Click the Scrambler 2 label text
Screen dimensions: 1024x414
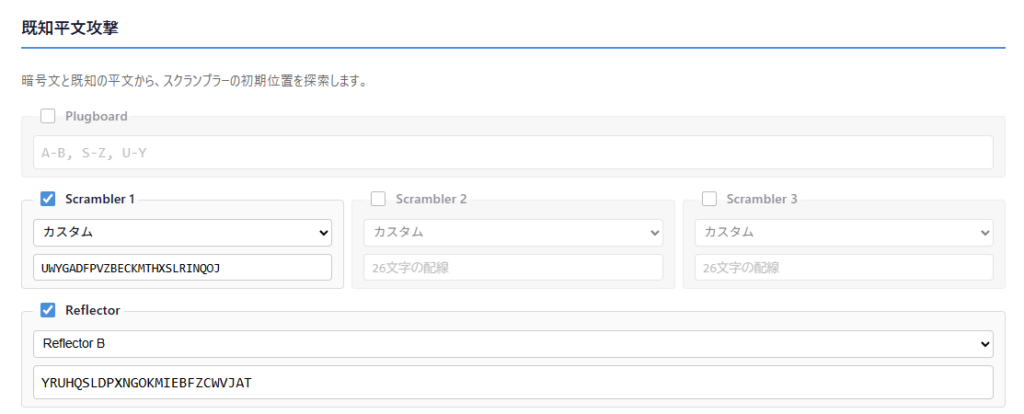[x=431, y=199]
